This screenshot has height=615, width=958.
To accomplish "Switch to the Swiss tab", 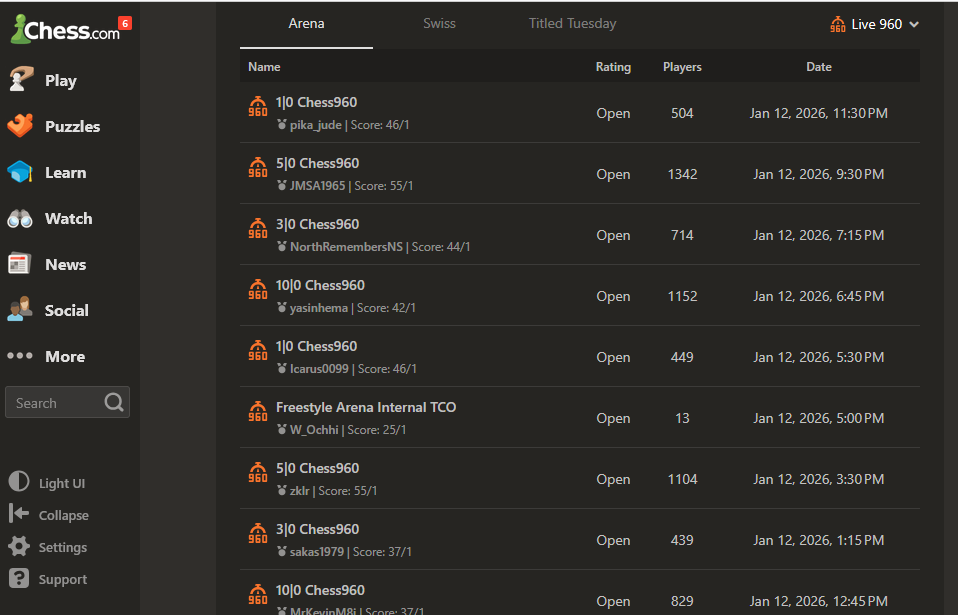I will coord(439,23).
